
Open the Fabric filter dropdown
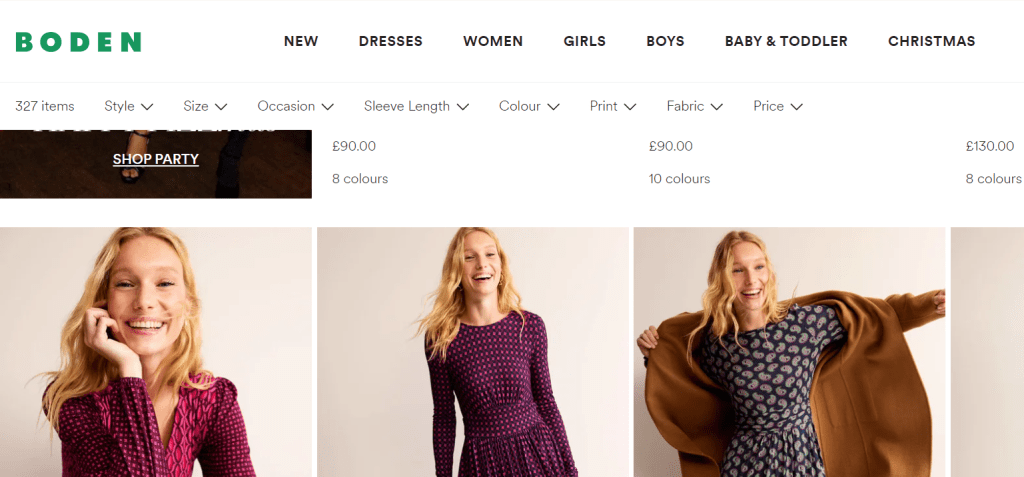coord(694,106)
